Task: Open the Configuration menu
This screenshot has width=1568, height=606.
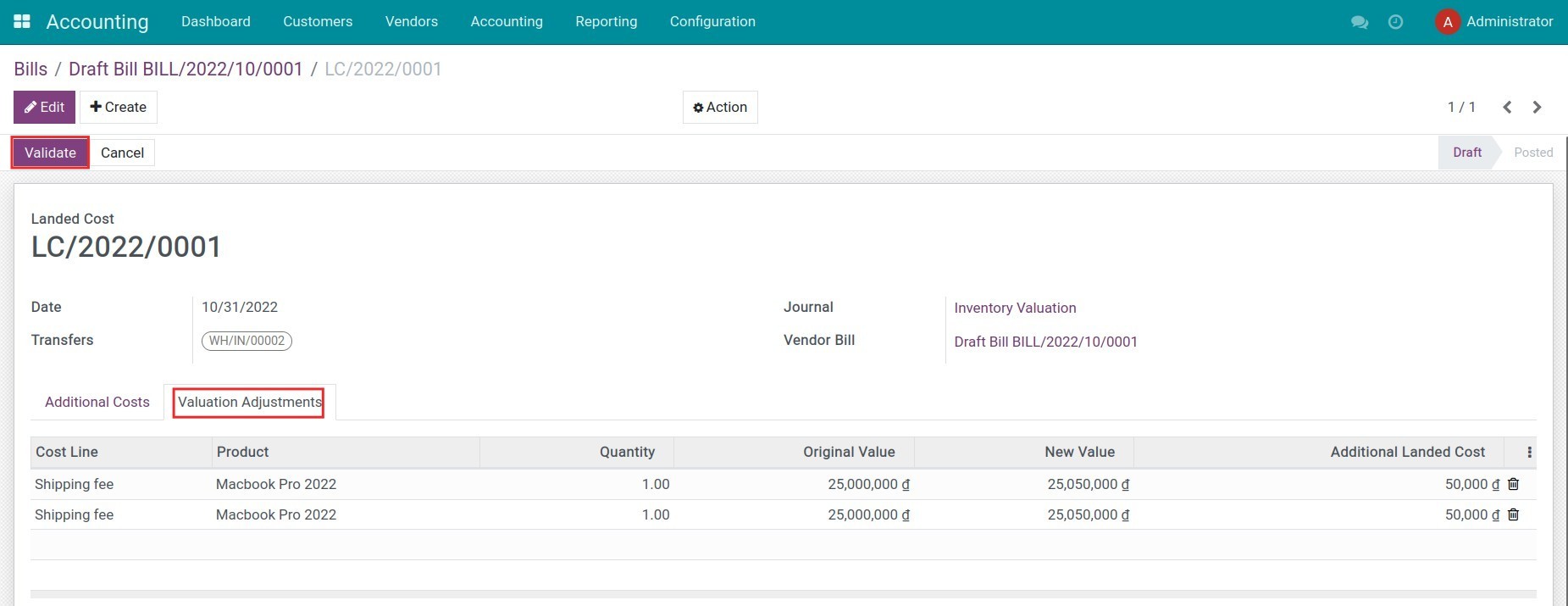Action: 712,21
